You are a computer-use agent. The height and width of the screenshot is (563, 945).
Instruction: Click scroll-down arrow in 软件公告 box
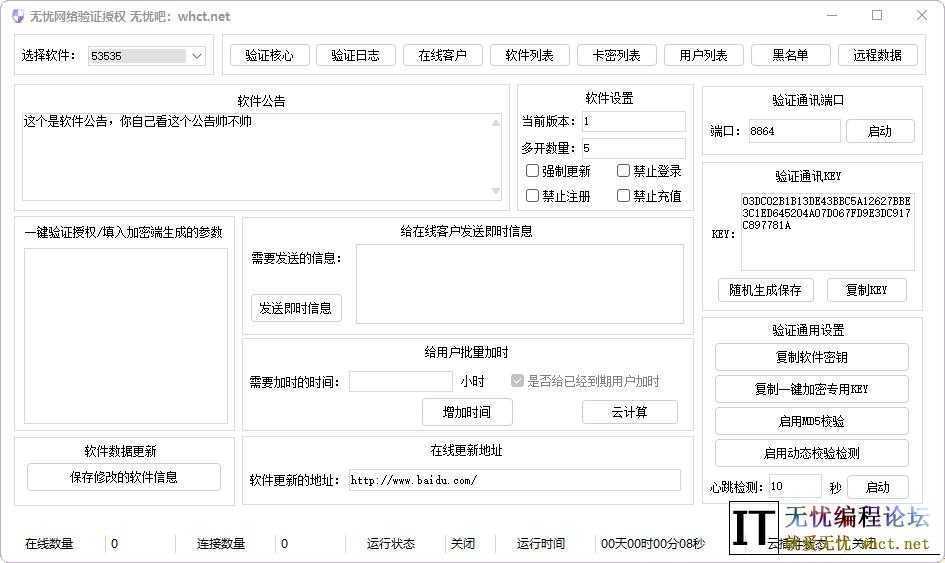[x=496, y=192]
